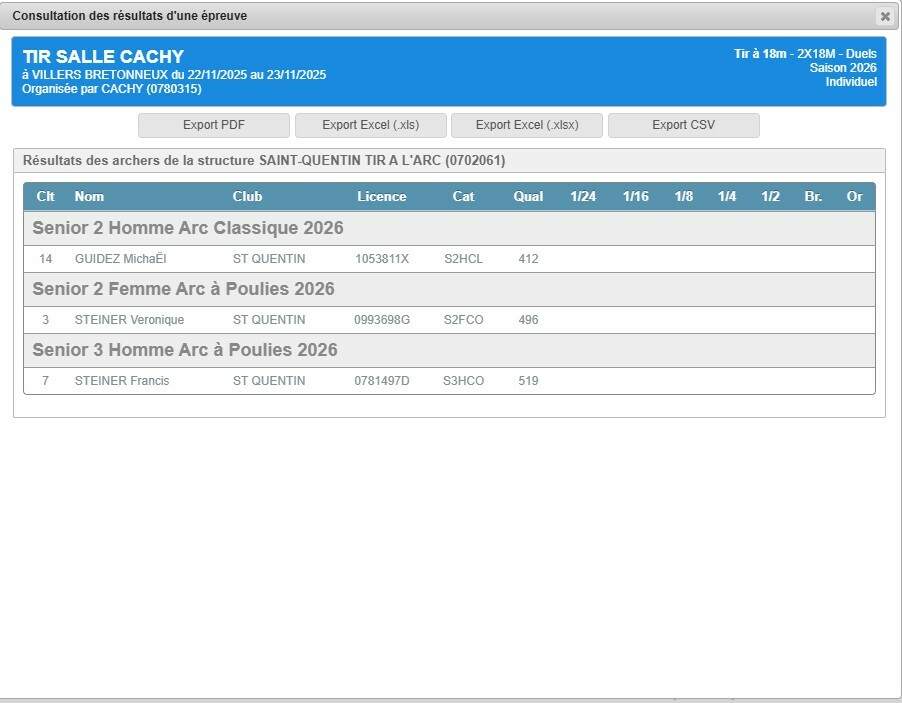Click the Or finals column header
The height and width of the screenshot is (703, 902).
[x=854, y=196]
